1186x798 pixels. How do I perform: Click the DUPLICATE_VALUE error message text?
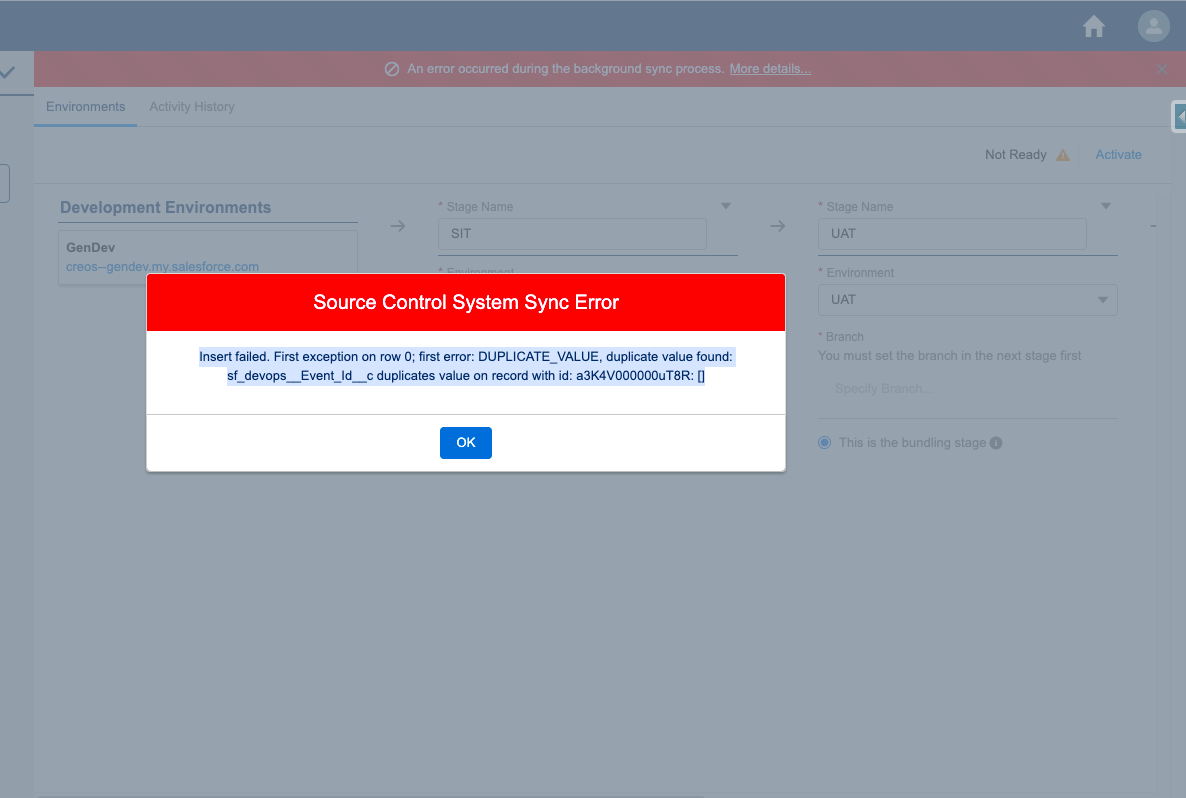[x=466, y=366]
